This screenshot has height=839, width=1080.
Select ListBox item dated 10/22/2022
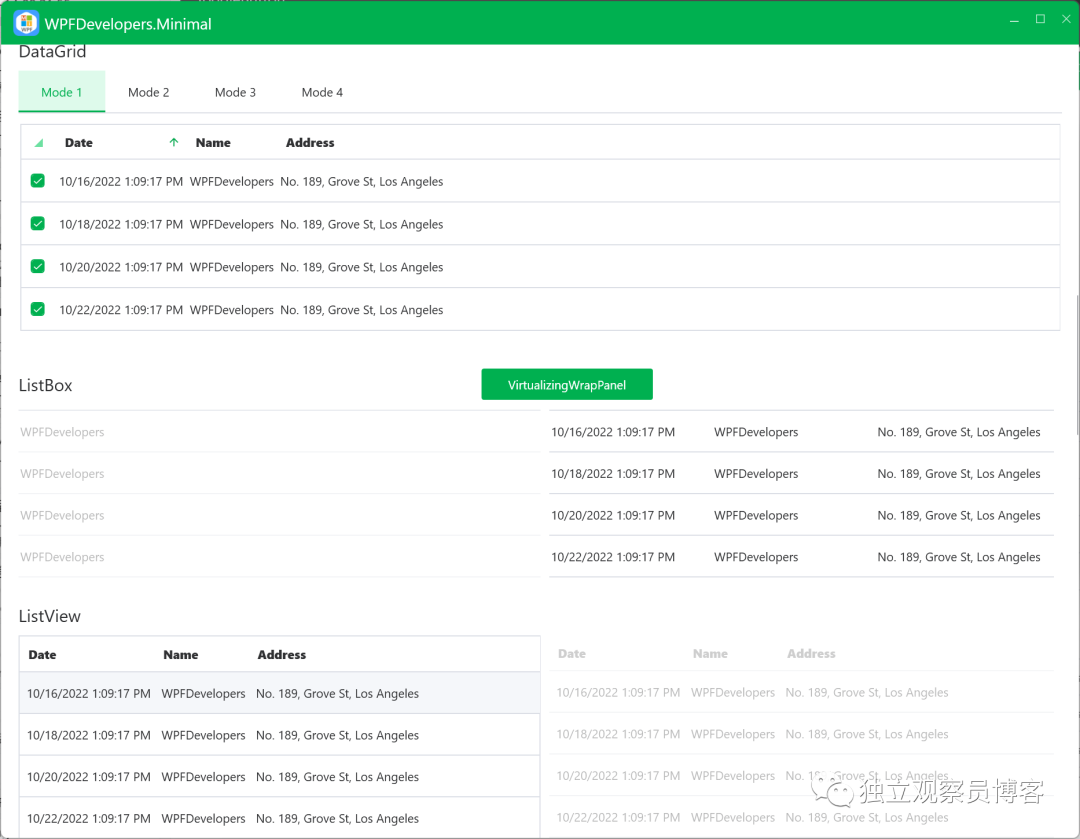pyautogui.click(x=801, y=557)
